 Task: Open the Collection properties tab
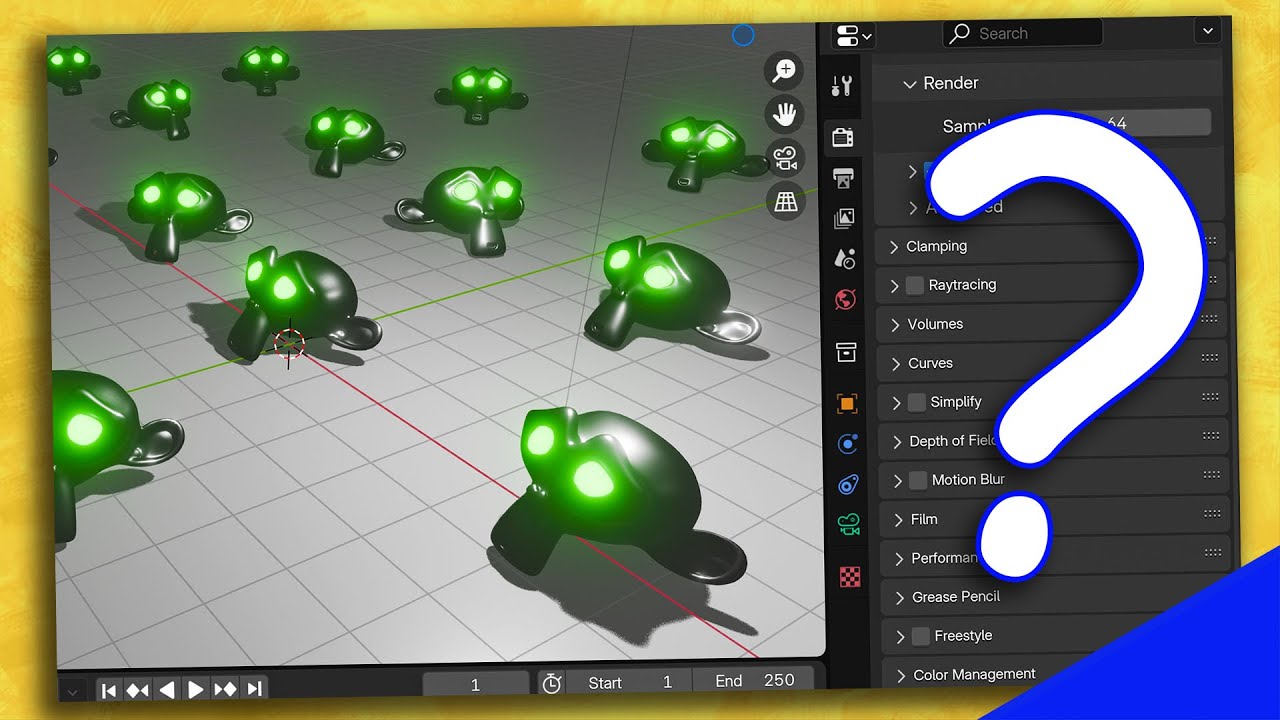[846, 352]
